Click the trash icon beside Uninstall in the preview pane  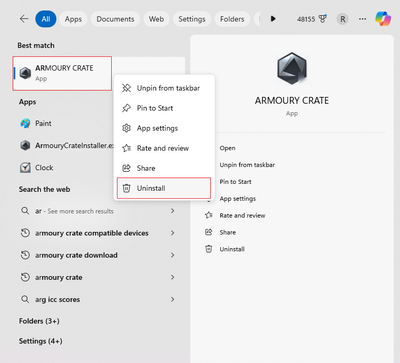[209, 249]
